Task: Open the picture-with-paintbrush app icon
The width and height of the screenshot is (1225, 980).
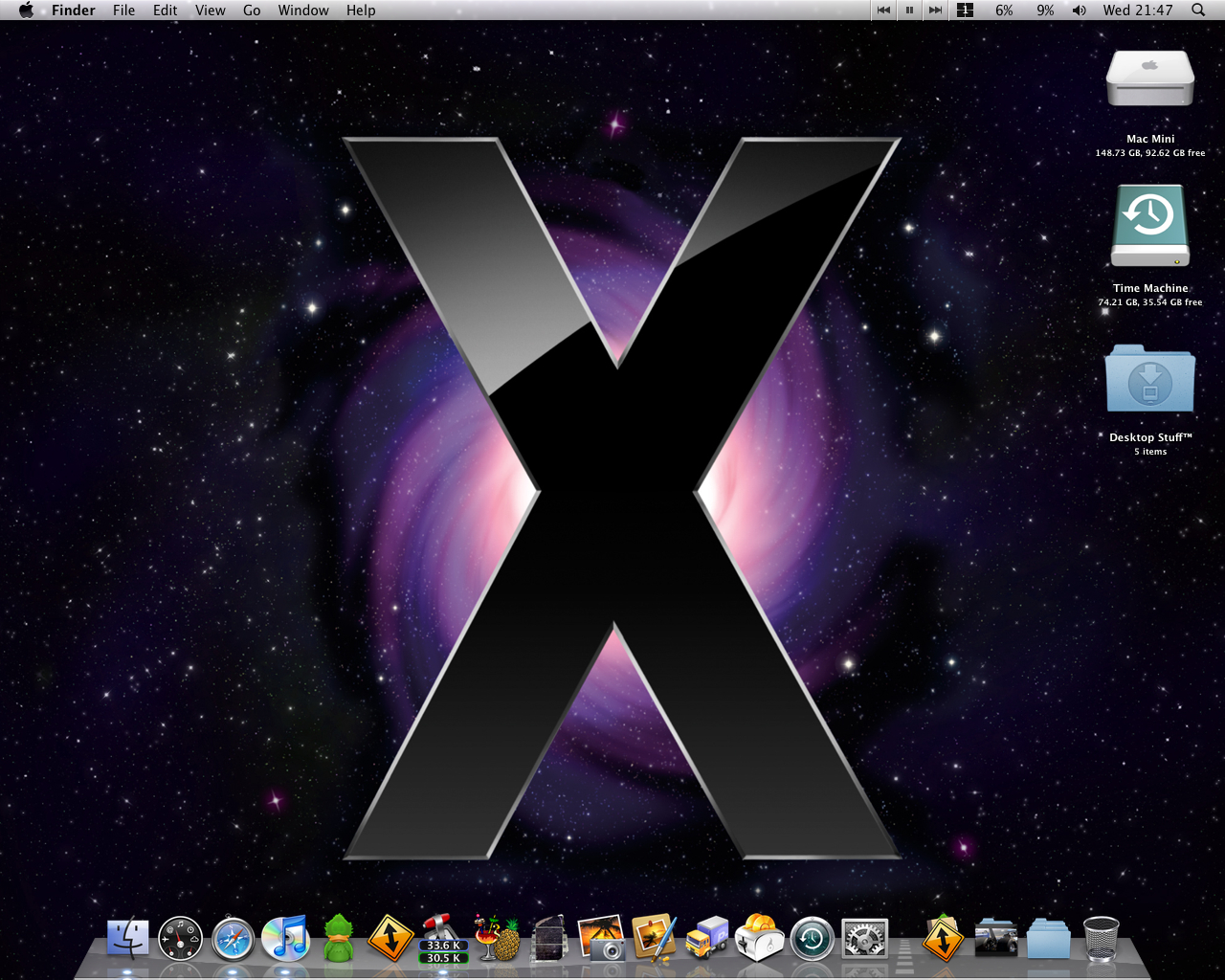Action: [655, 938]
